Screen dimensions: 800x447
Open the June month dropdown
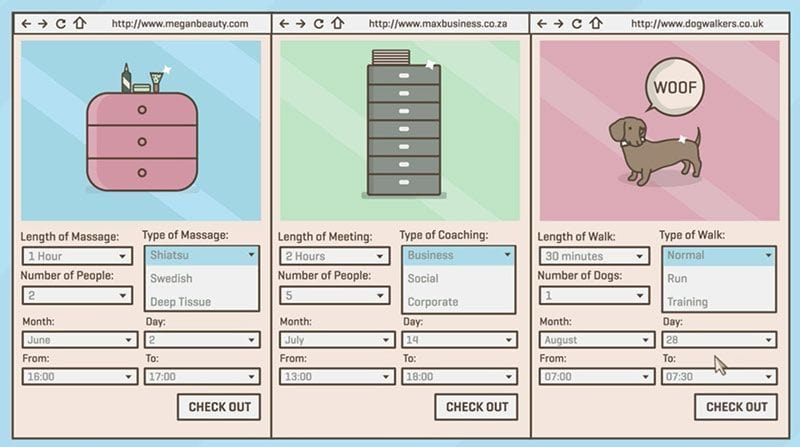[80, 339]
